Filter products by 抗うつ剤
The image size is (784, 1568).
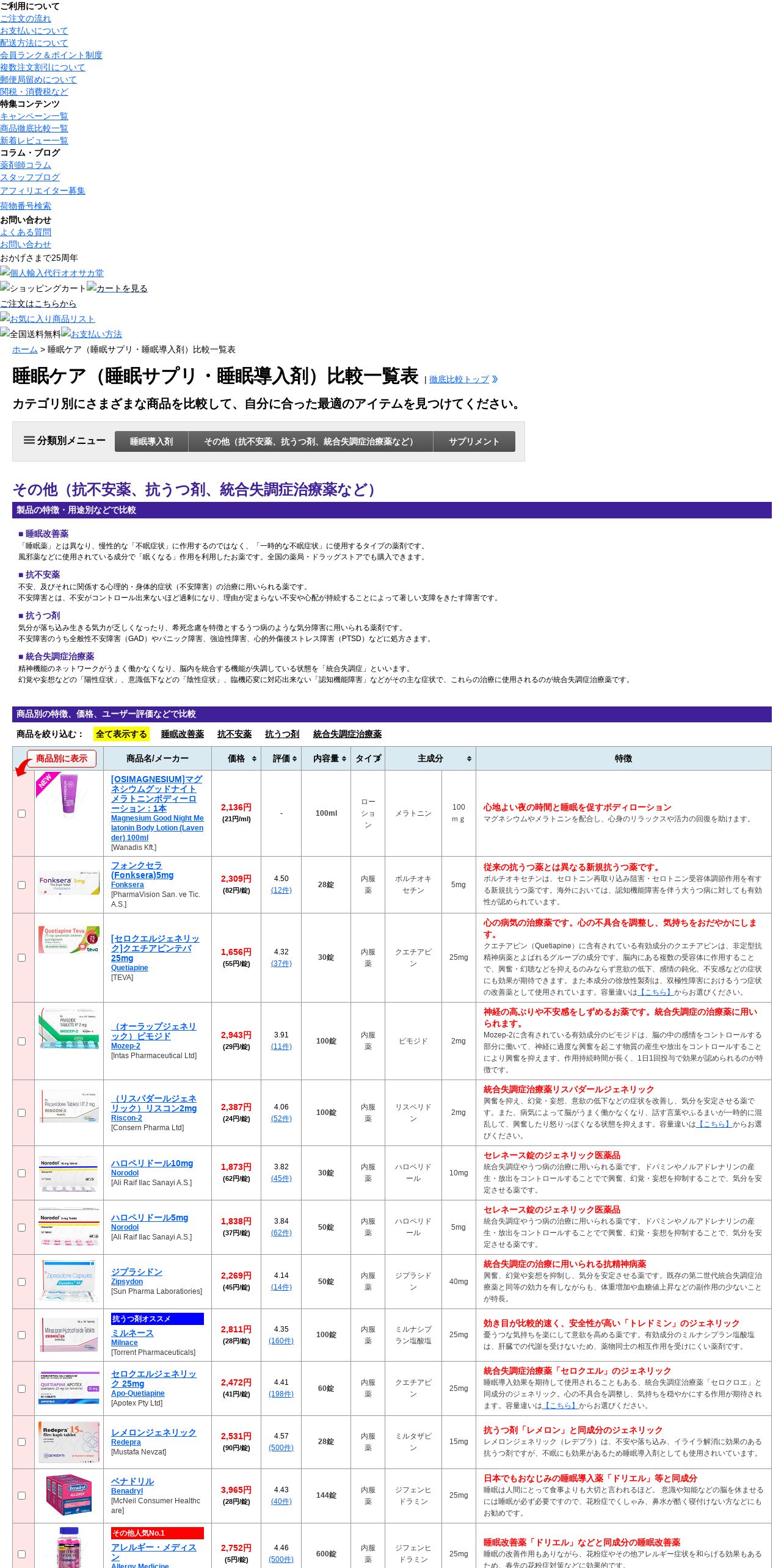[x=282, y=734]
